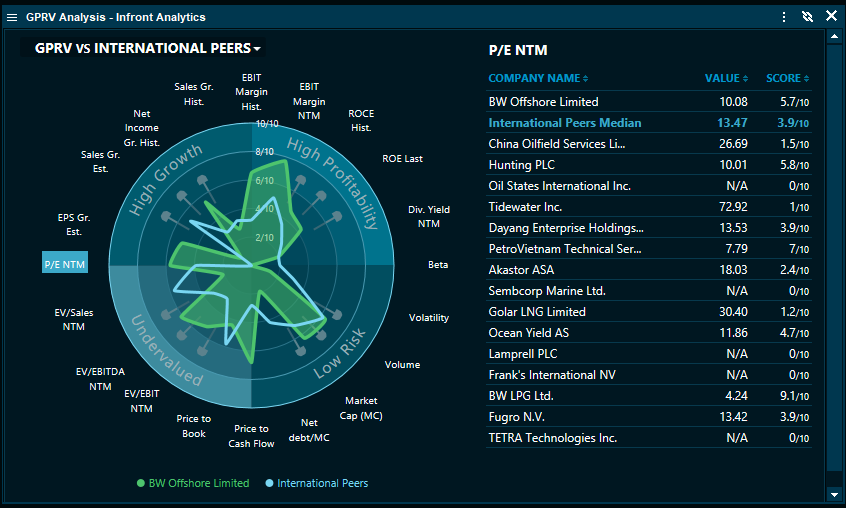
Task: Click the unlink window chain icon
Action: (807, 16)
